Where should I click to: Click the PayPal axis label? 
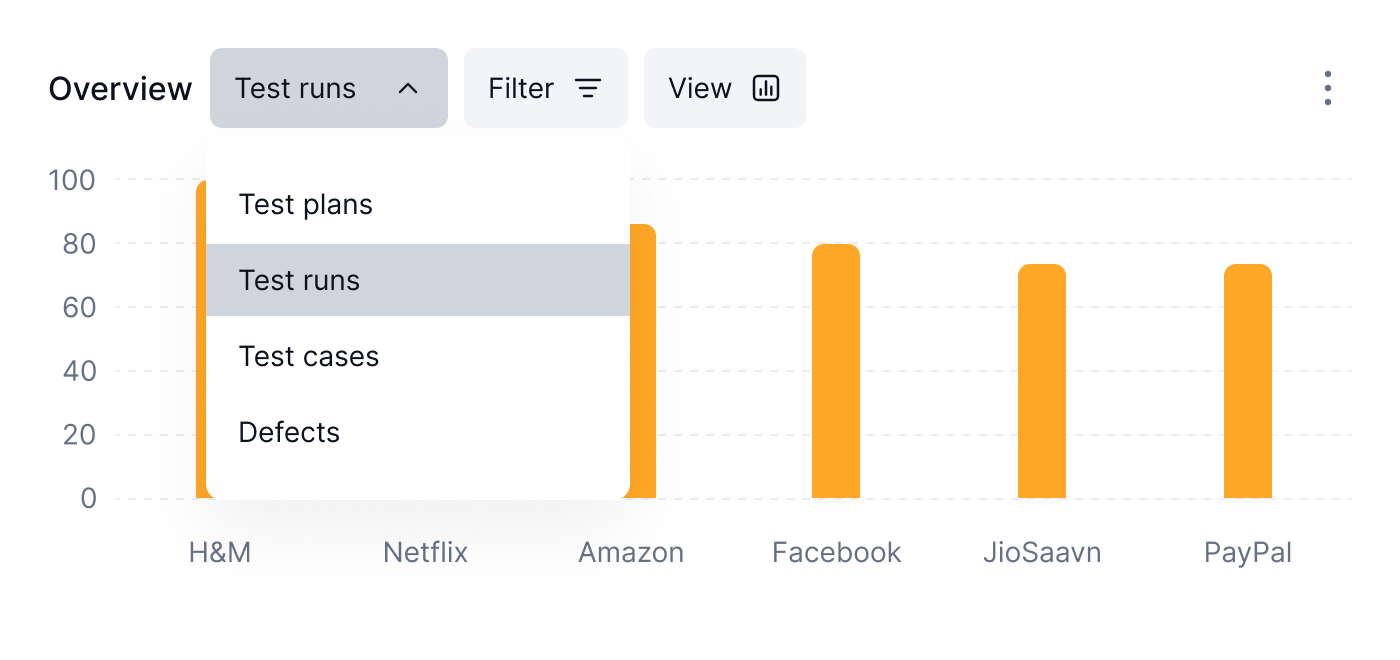click(x=1248, y=552)
